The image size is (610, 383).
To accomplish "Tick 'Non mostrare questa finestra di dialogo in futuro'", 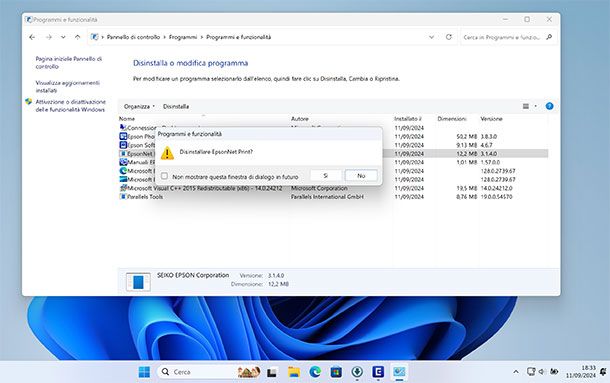I will pos(164,176).
